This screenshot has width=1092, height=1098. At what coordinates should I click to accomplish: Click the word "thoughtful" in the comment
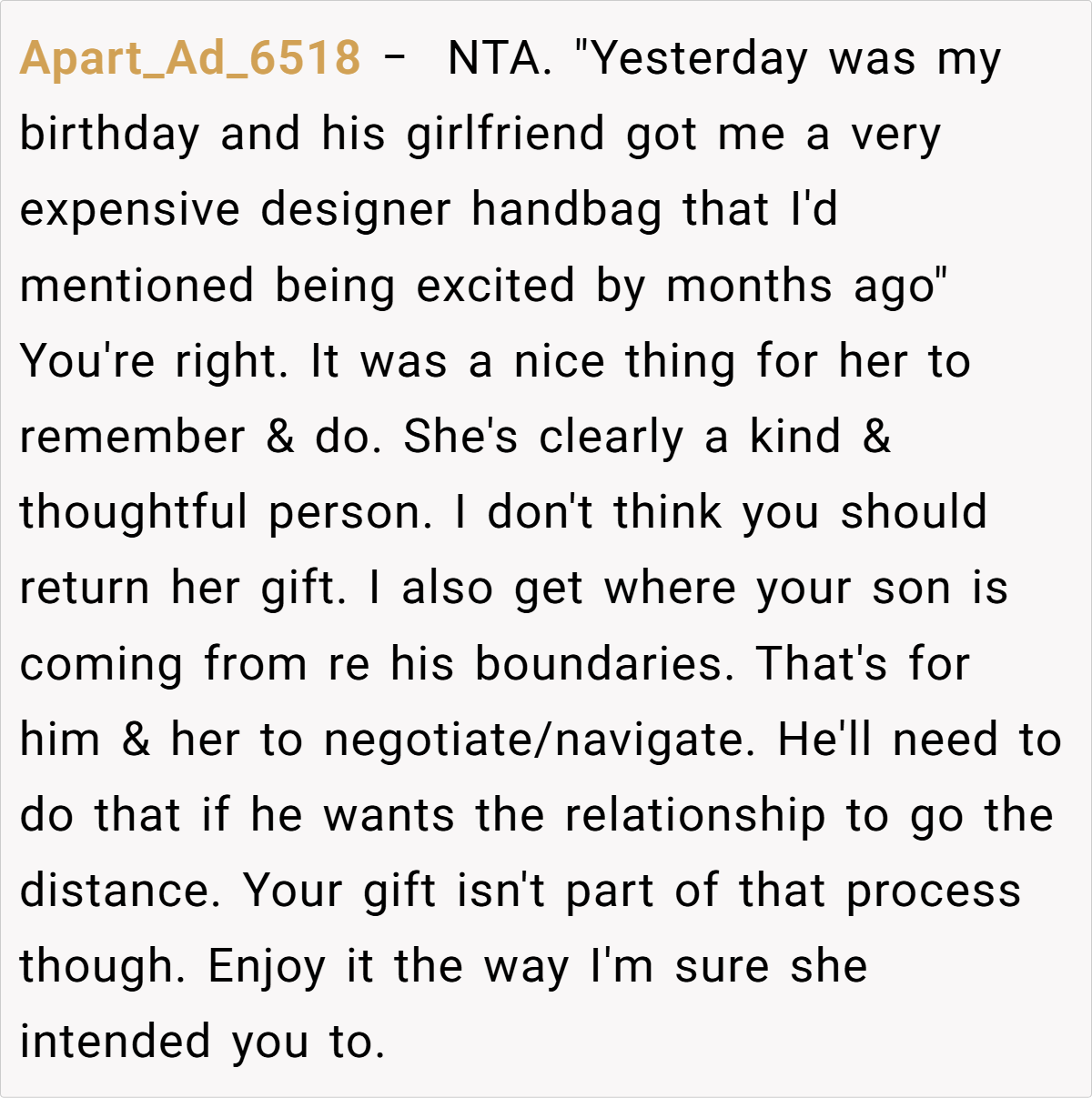tap(134, 512)
